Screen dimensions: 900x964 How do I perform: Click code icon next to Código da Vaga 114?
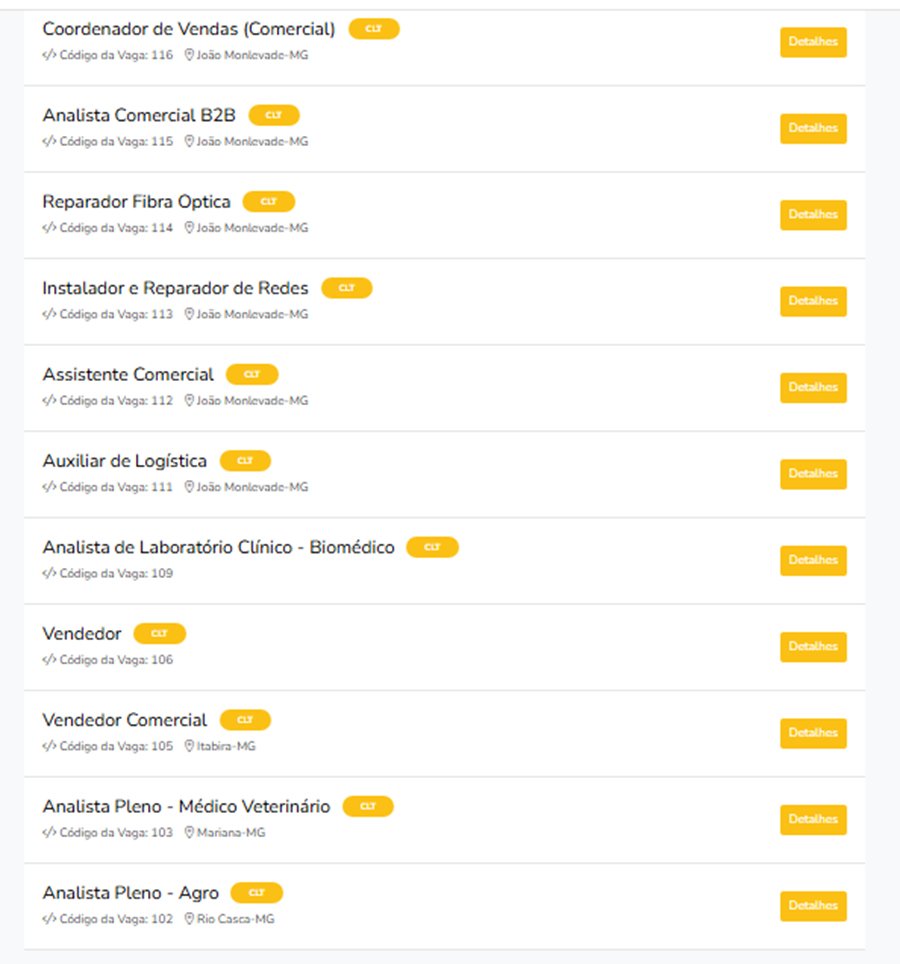[x=49, y=227]
